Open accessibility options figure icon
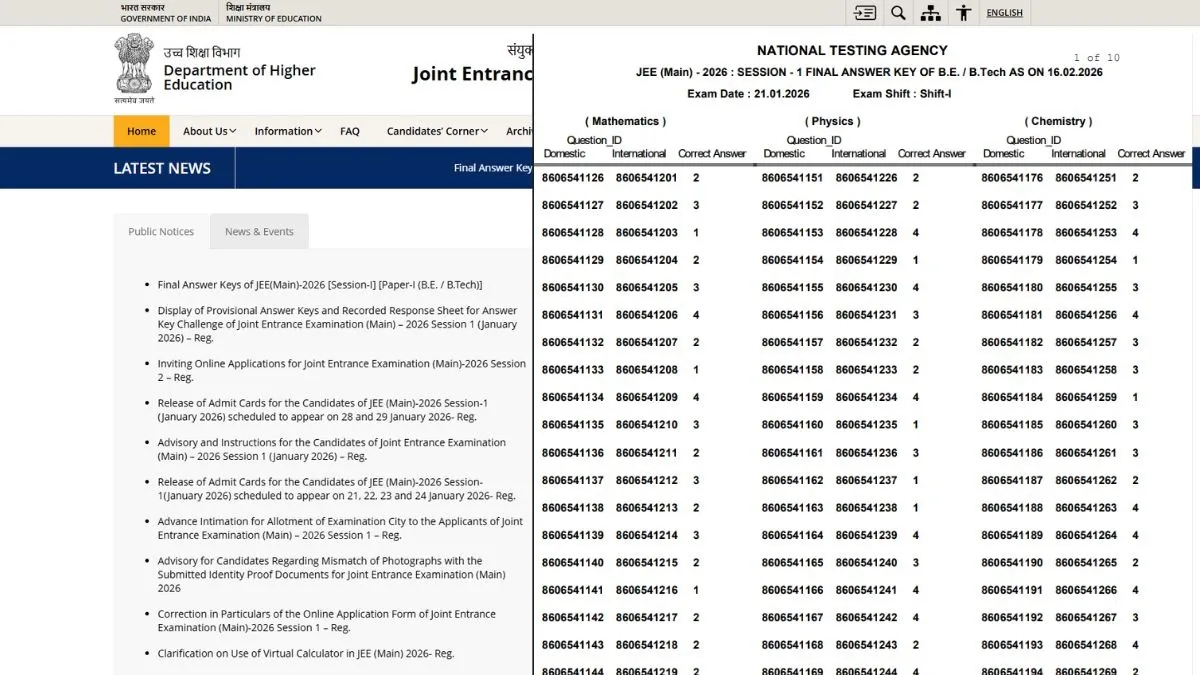The image size is (1200, 675). [963, 13]
